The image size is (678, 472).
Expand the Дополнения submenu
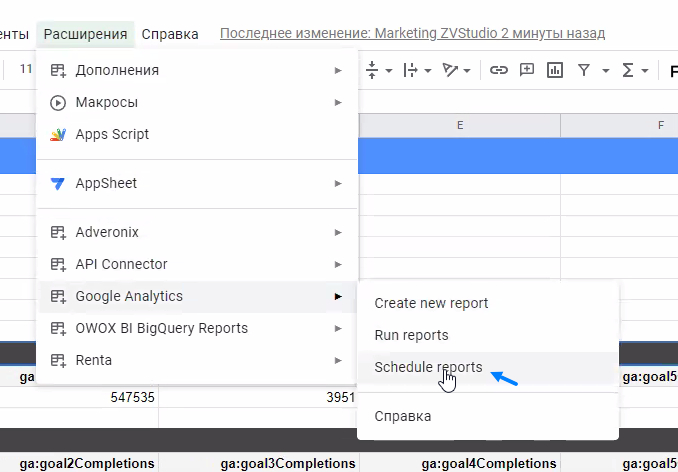pos(117,70)
